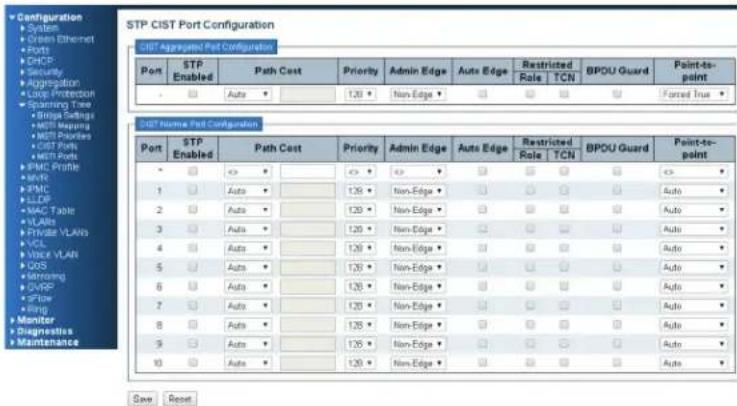The width and height of the screenshot is (737, 406).
Task: Open aggregated Path Cost dropdown
Action: pyautogui.click(x=248, y=94)
